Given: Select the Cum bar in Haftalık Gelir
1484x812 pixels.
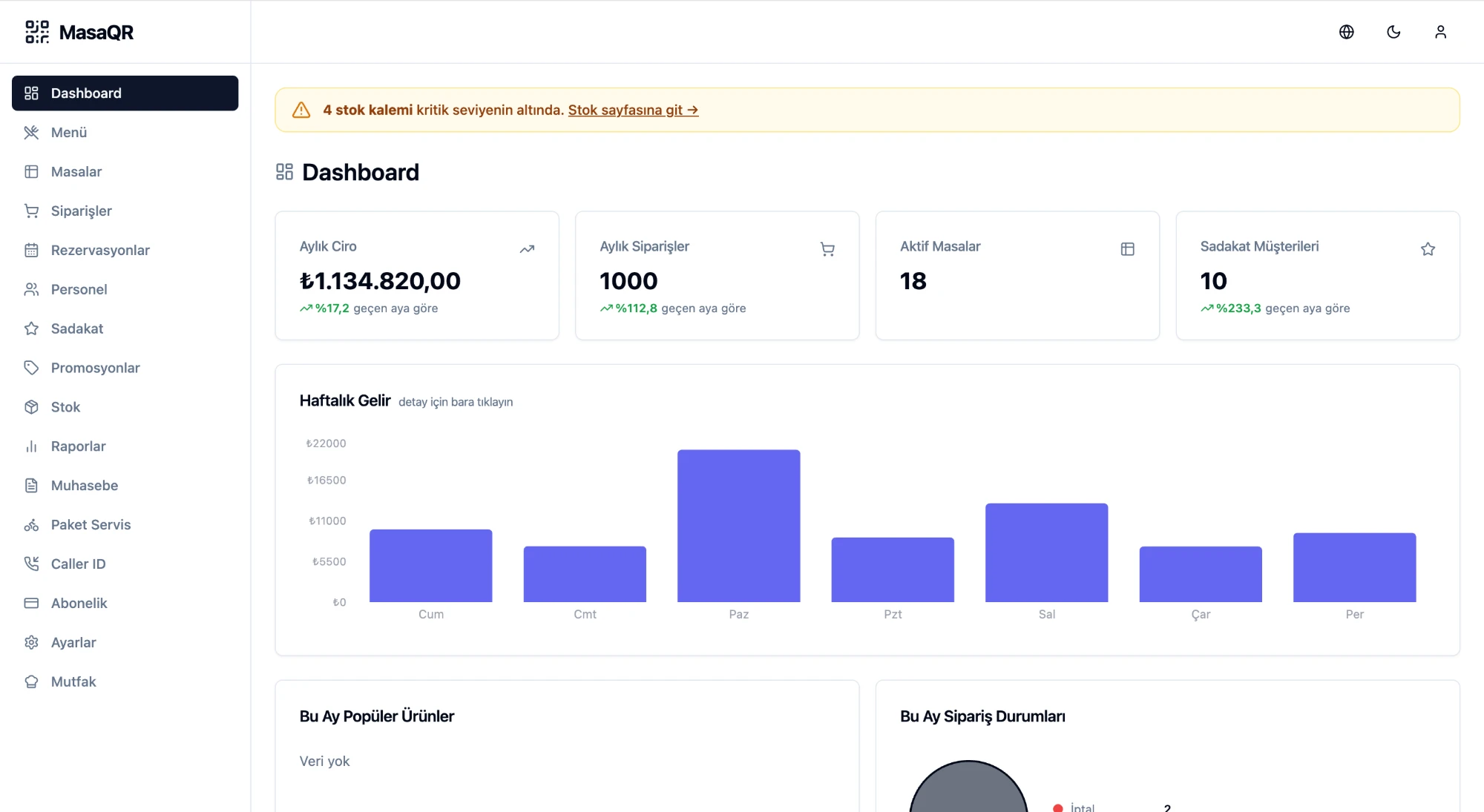Looking at the screenshot, I should (431, 566).
